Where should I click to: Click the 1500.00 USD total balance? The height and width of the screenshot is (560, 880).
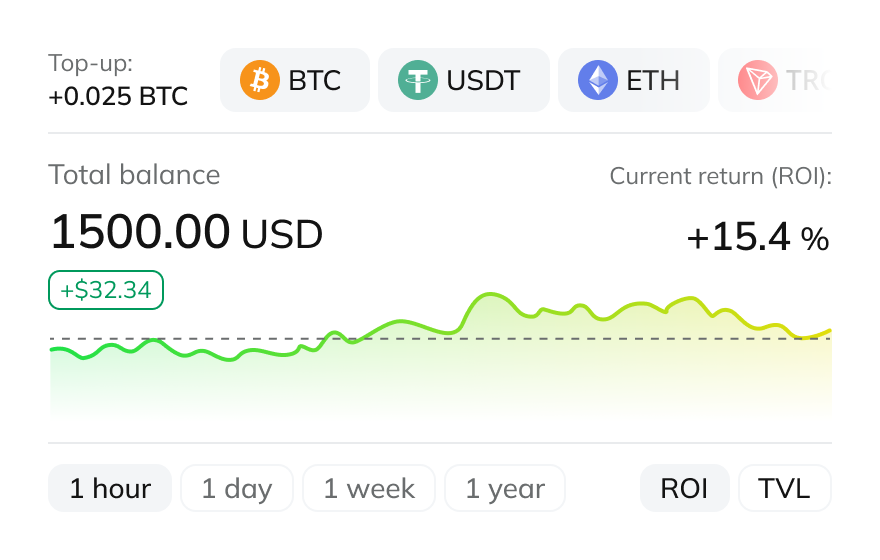click(x=186, y=232)
